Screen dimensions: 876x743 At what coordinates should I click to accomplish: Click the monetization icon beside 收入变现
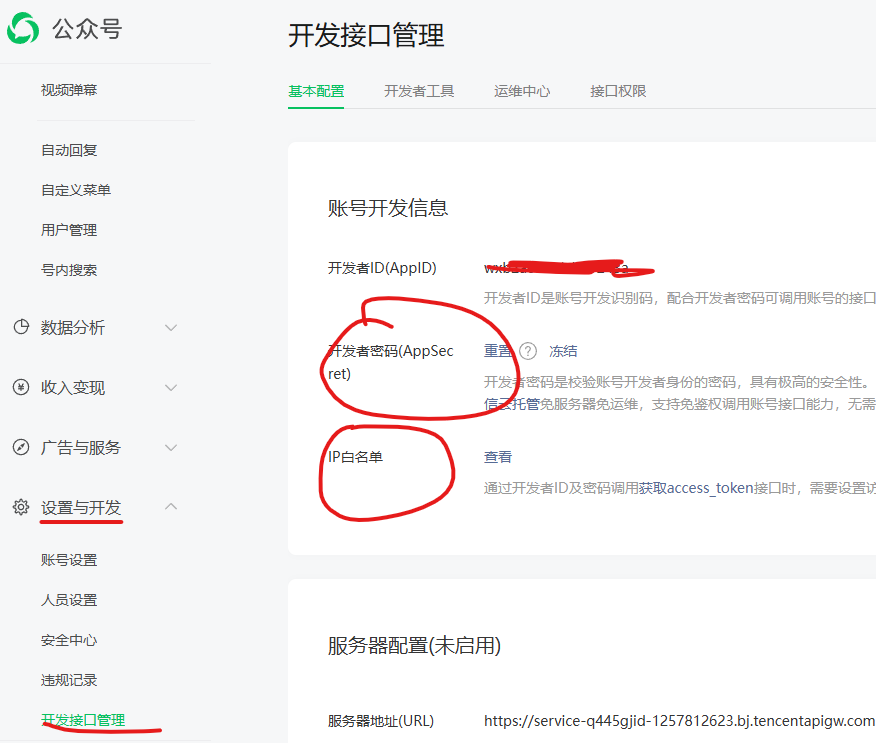(x=21, y=388)
